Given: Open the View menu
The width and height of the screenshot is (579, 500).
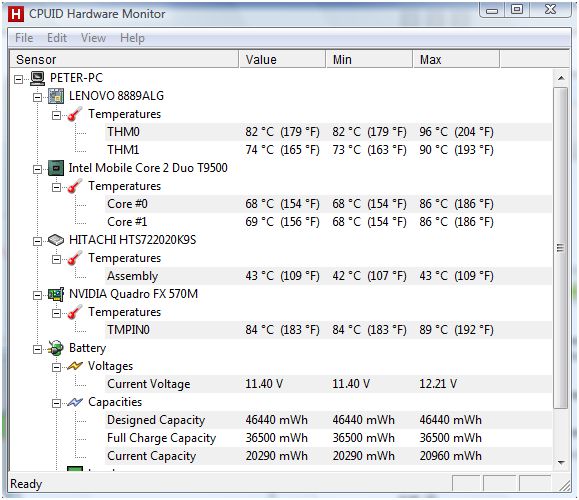Looking at the screenshot, I should 93,38.
